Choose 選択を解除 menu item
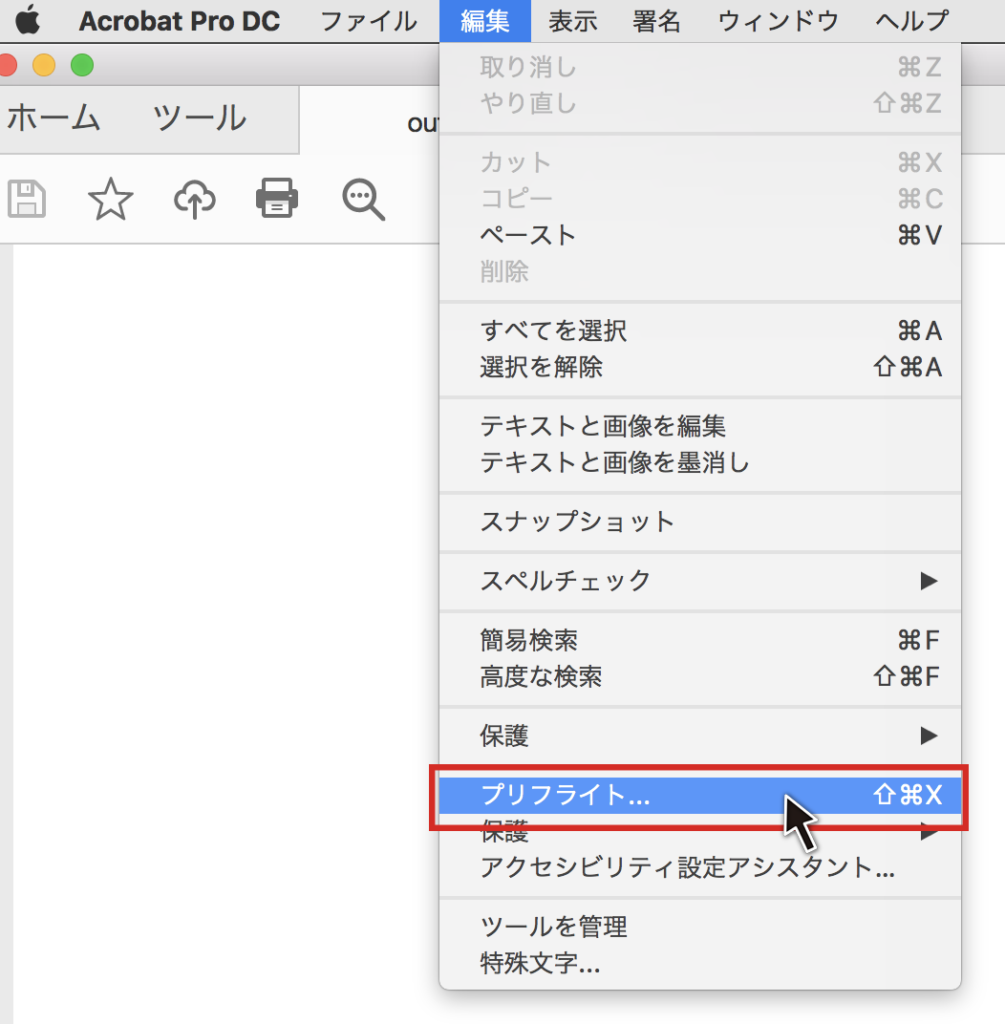 pyautogui.click(x=700, y=367)
